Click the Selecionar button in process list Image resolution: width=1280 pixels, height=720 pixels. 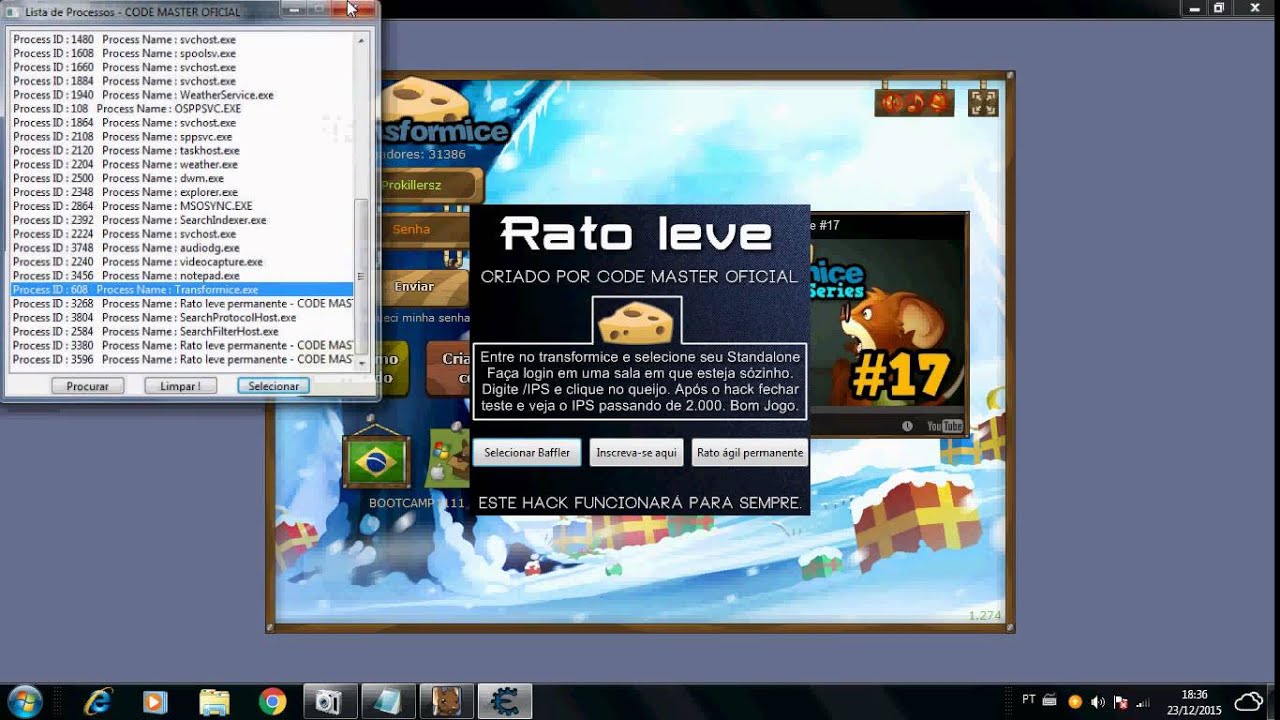pos(273,386)
